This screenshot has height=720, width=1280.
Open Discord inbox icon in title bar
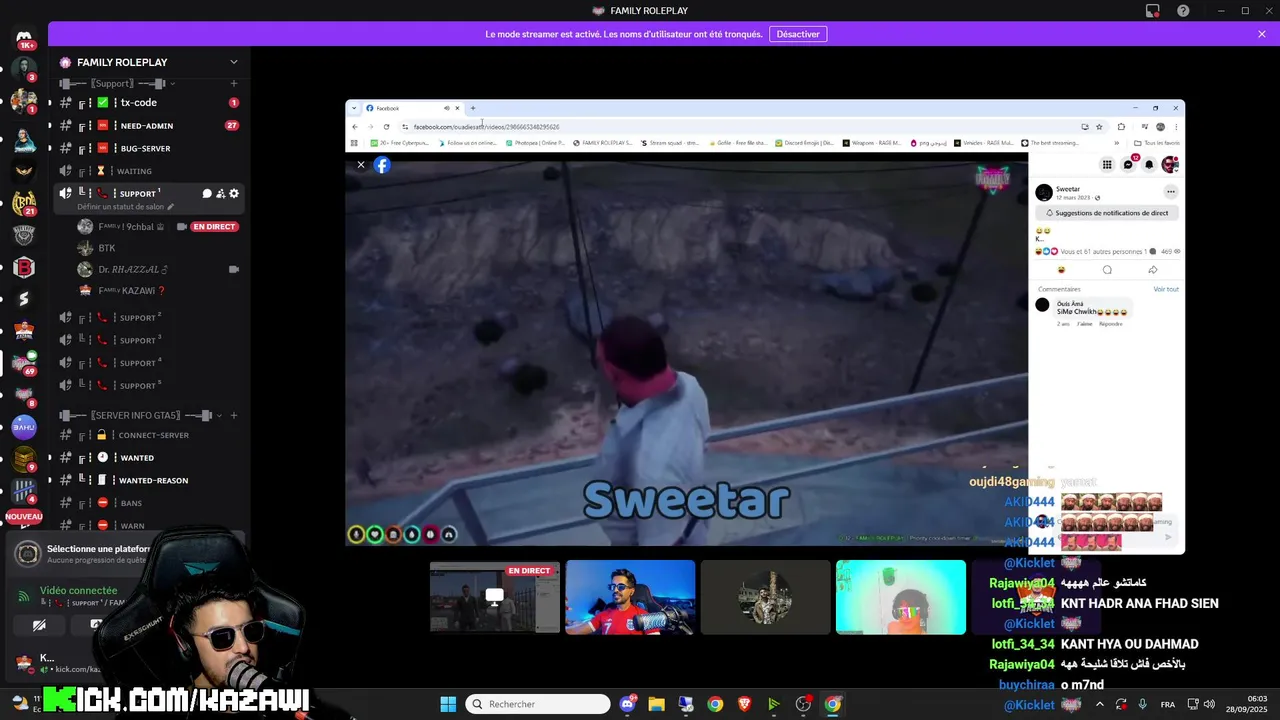[x=1153, y=11]
